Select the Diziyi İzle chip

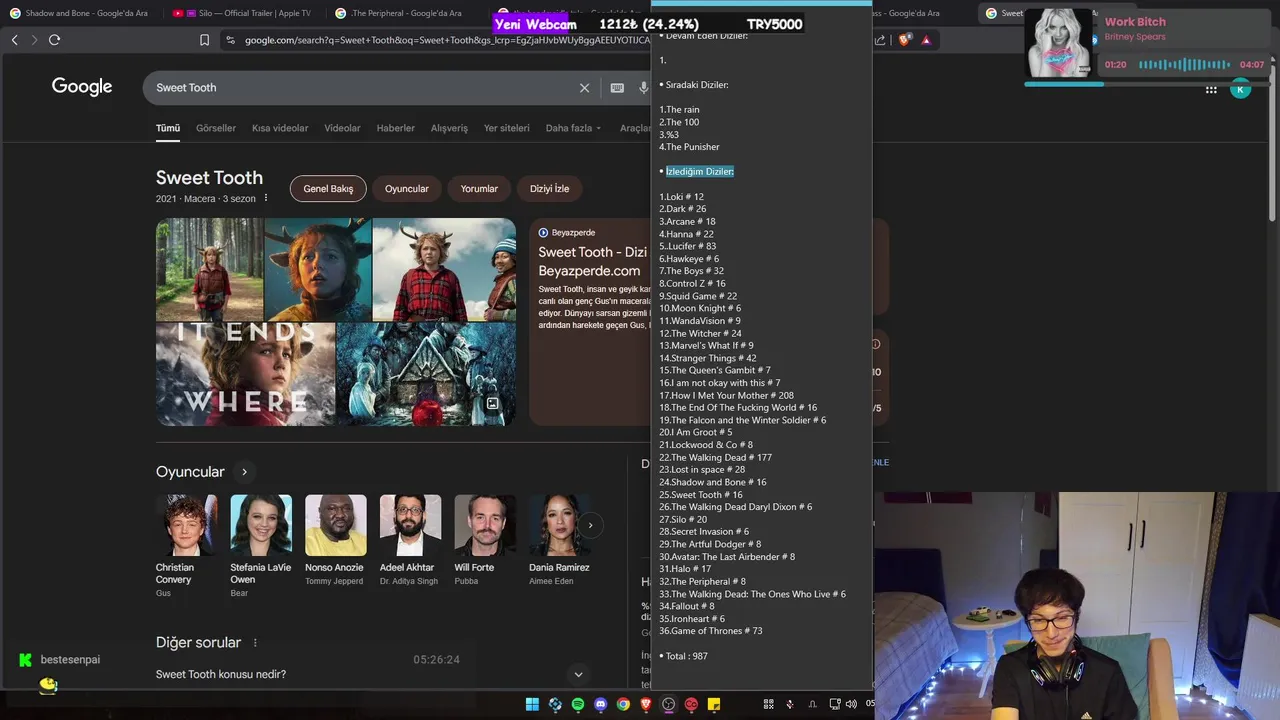[549, 189]
